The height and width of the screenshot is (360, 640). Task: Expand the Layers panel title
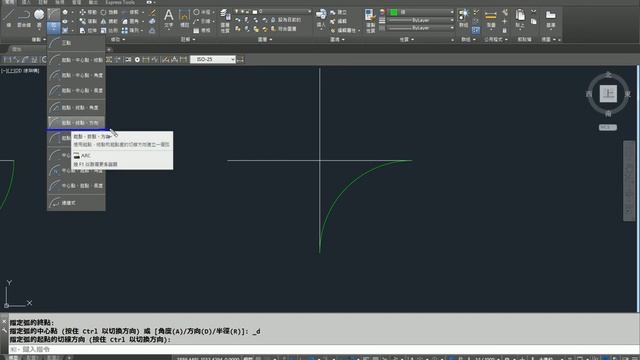[x=265, y=40]
